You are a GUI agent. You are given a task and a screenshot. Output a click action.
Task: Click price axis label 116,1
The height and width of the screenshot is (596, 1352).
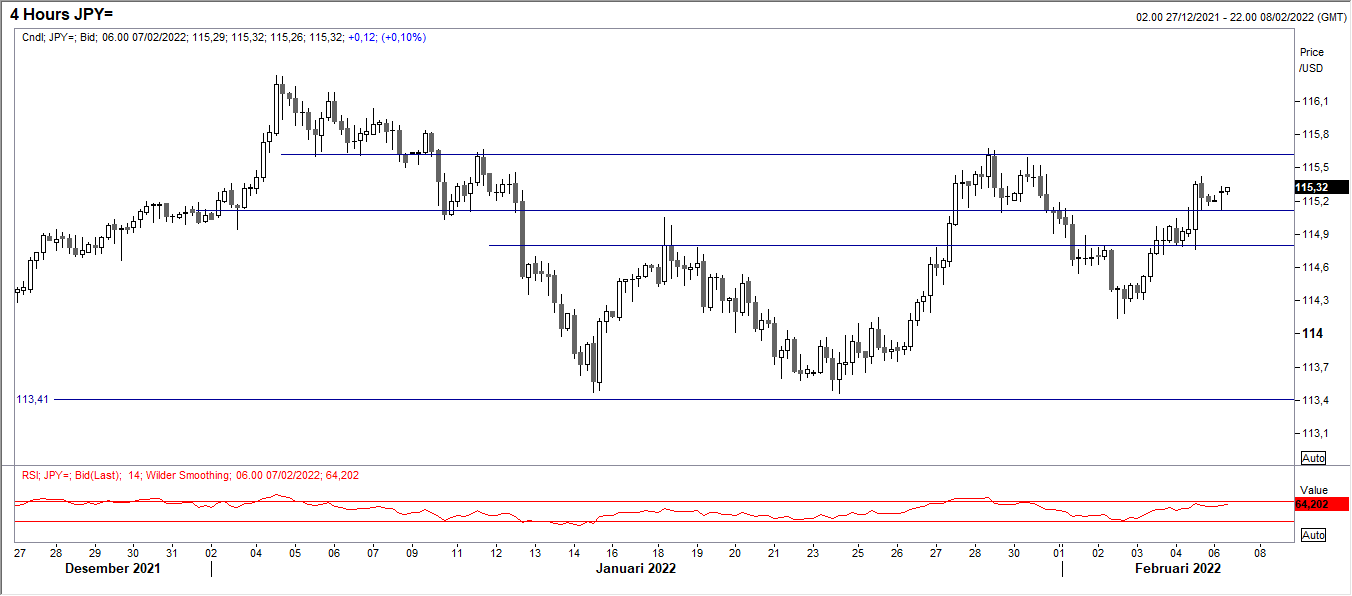[x=1314, y=101]
